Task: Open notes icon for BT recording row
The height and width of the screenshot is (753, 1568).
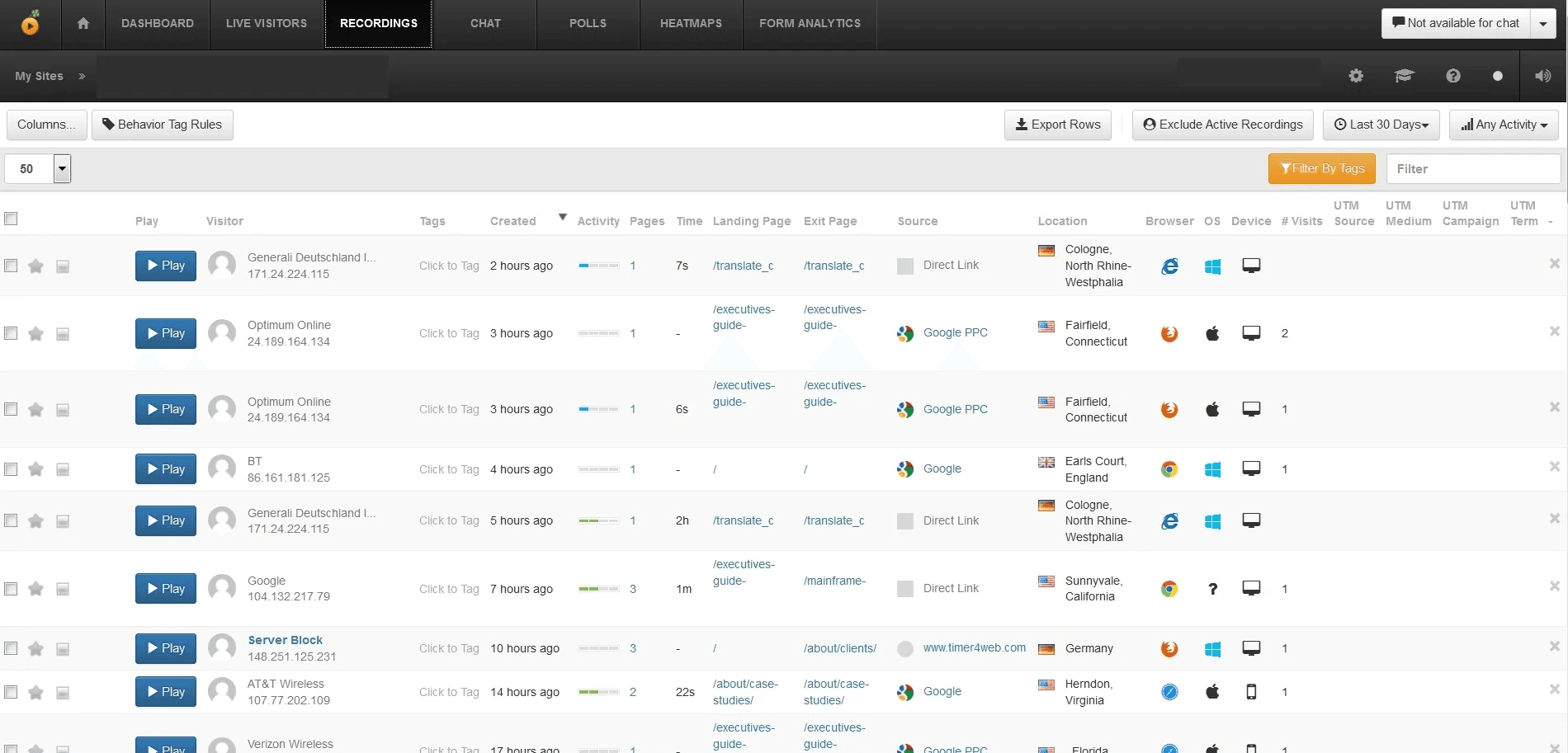Action: (63, 469)
